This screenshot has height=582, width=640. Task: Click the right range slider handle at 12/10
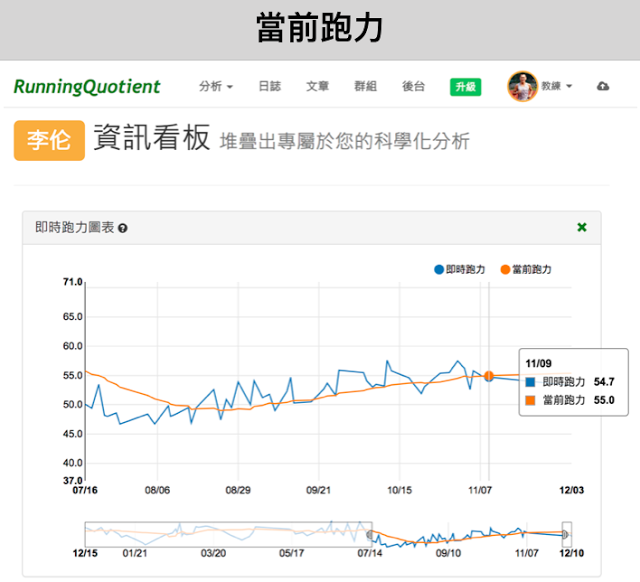pyautogui.click(x=566, y=534)
